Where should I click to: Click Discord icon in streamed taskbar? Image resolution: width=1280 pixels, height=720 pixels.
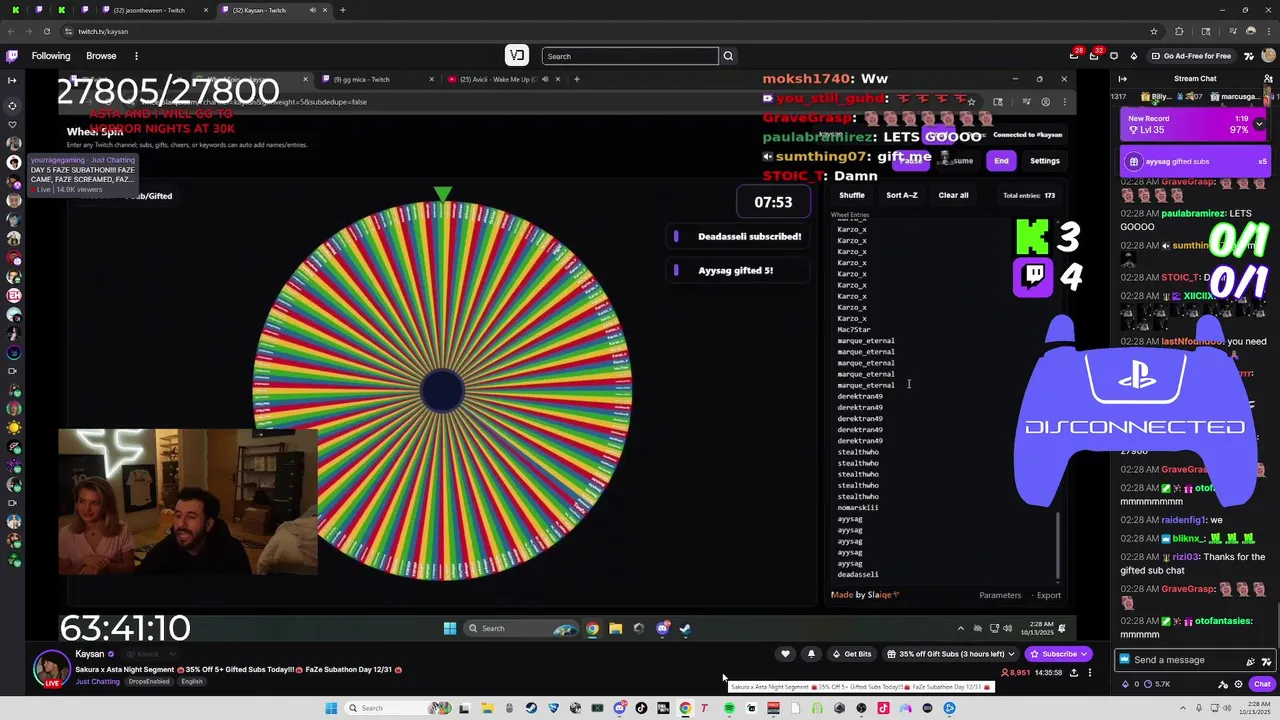[x=662, y=628]
